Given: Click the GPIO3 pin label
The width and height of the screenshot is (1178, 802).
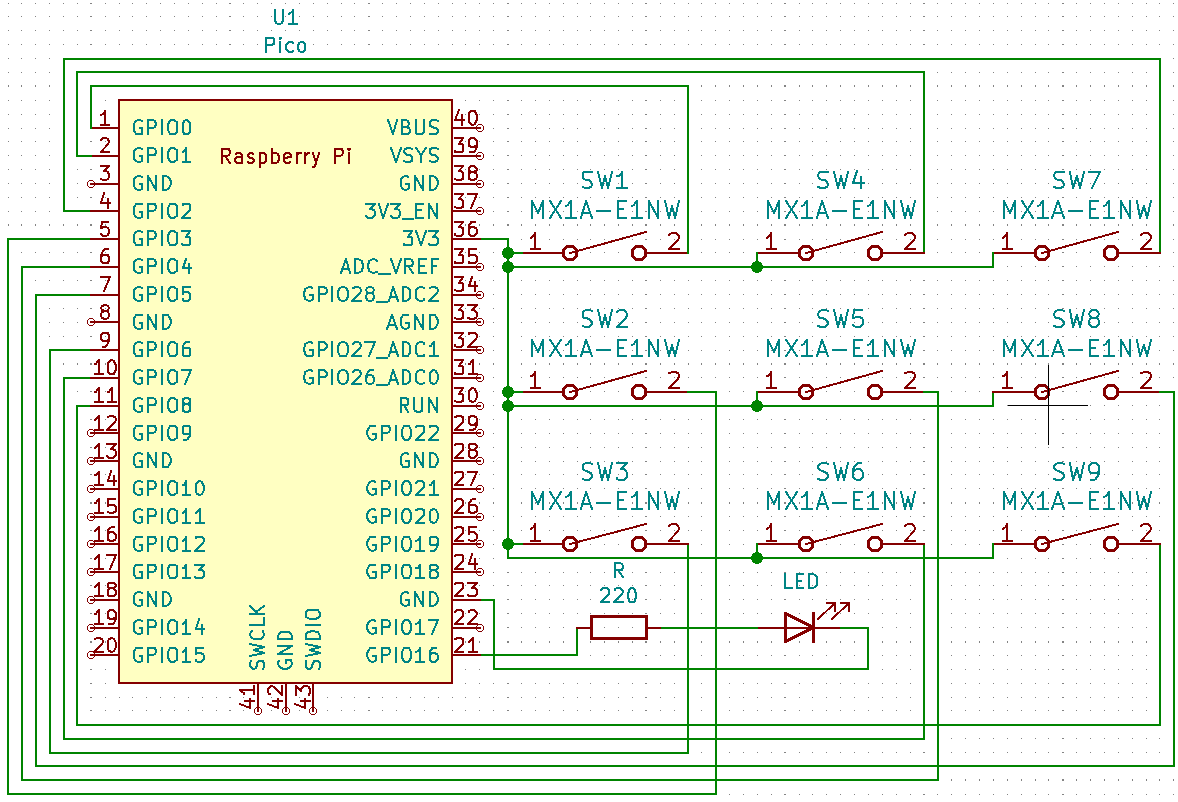Looking at the screenshot, I should [x=162, y=239].
